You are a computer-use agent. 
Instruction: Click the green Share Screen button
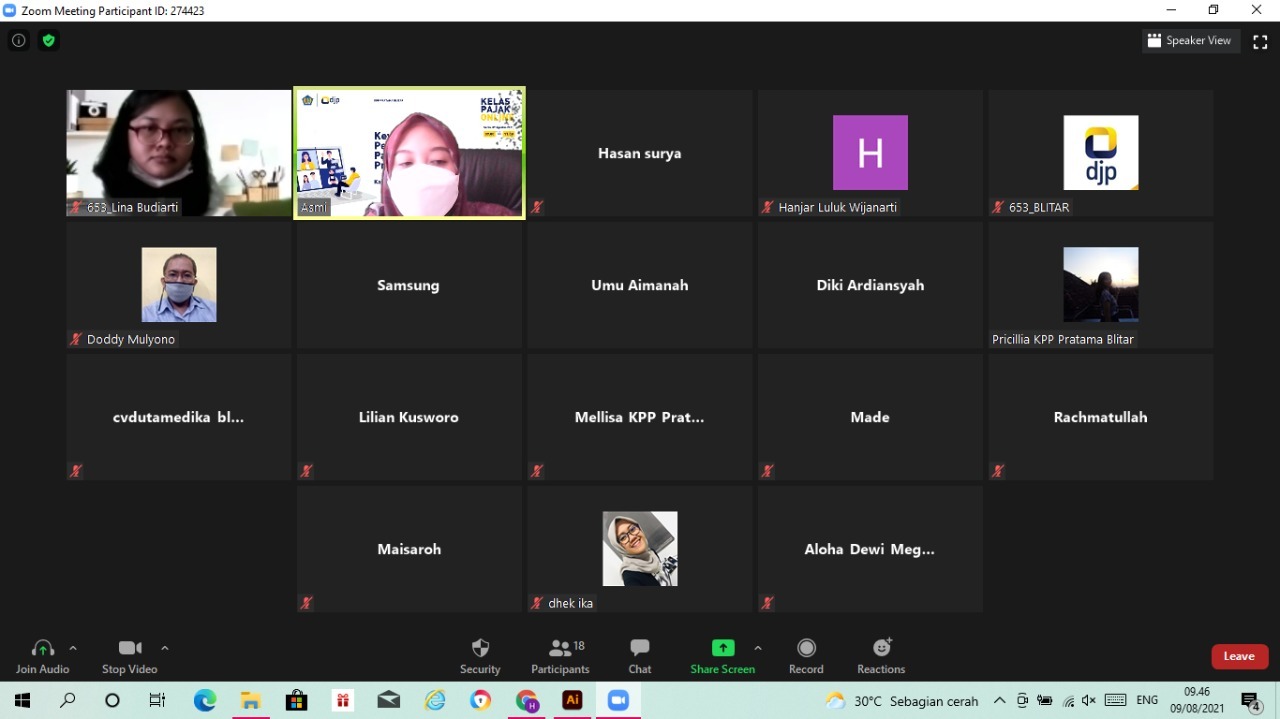[722, 655]
